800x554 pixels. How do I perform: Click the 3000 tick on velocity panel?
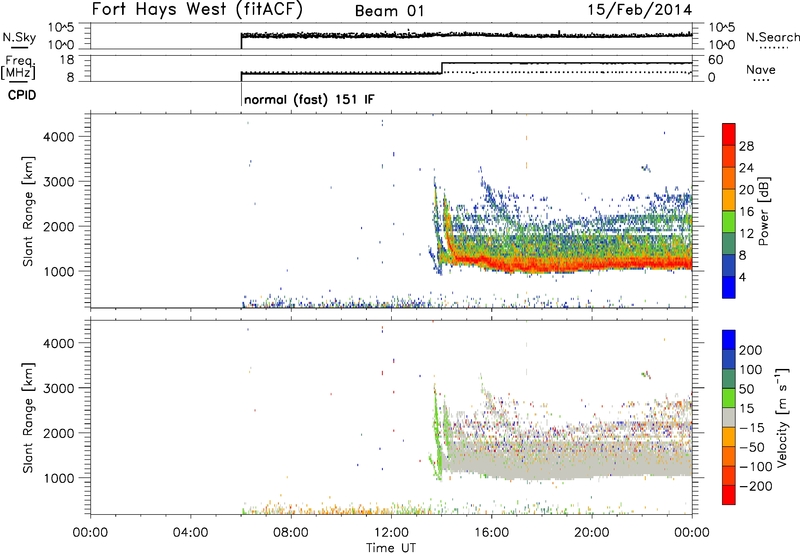[x=59, y=388]
